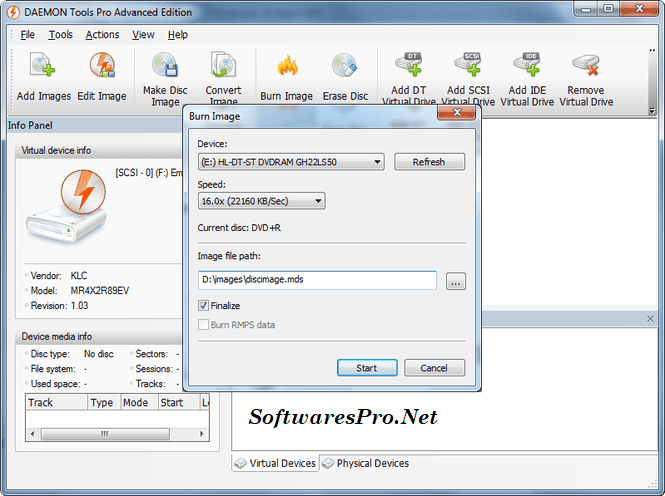
Task: Click the Burn Image flame icon
Action: [x=287, y=65]
